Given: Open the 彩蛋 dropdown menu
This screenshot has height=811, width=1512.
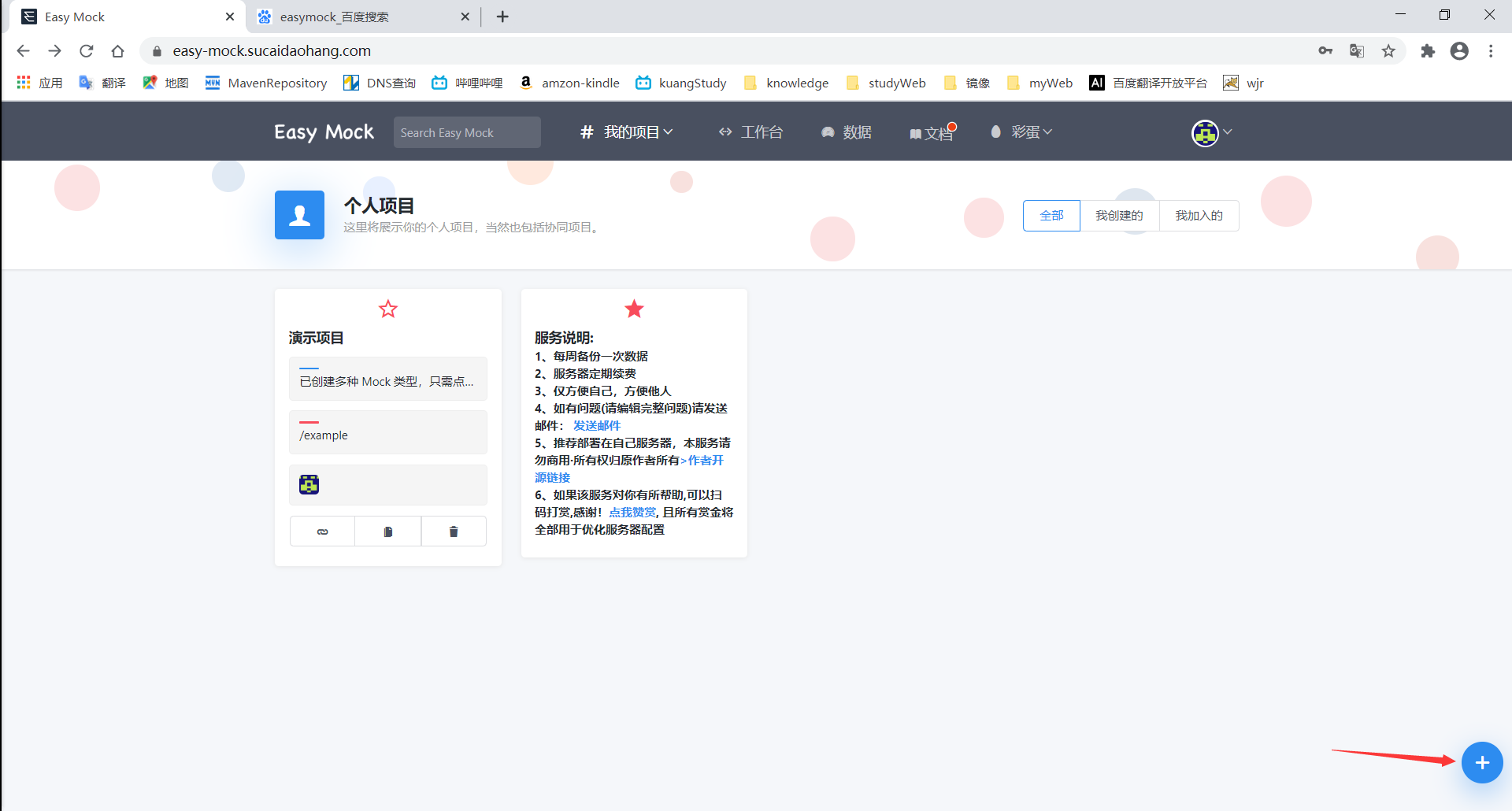Looking at the screenshot, I should pos(1021,131).
